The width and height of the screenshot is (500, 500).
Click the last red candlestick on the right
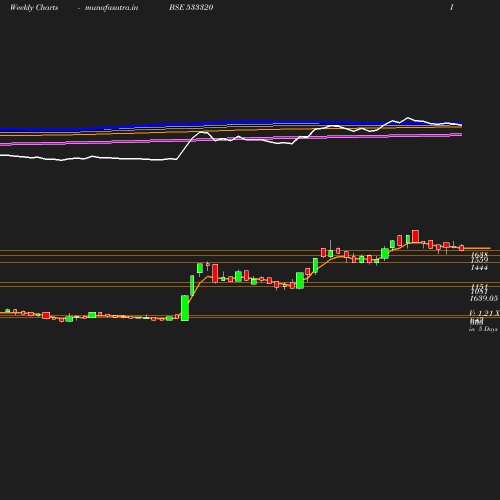462,248
